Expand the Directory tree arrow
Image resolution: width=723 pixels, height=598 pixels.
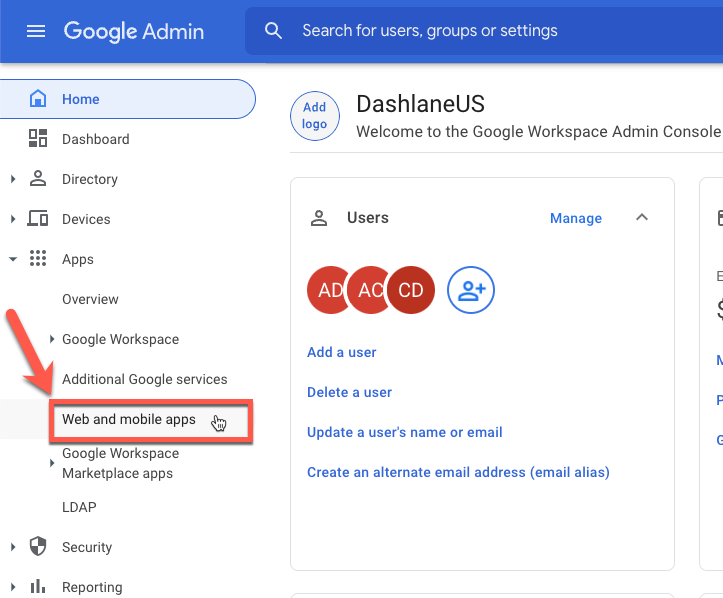click(13, 179)
